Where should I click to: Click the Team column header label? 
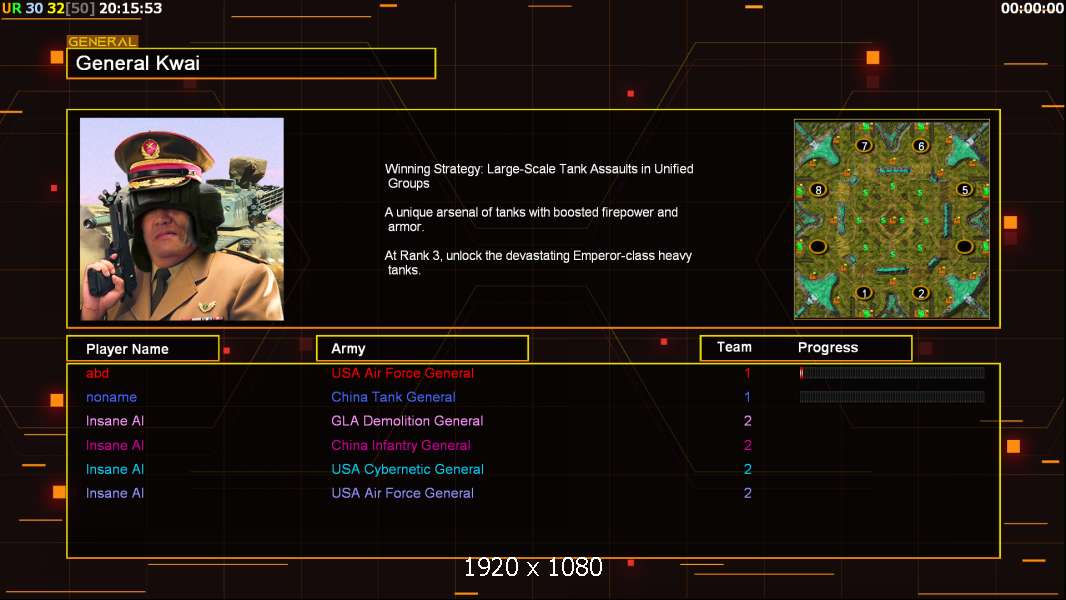coord(734,347)
